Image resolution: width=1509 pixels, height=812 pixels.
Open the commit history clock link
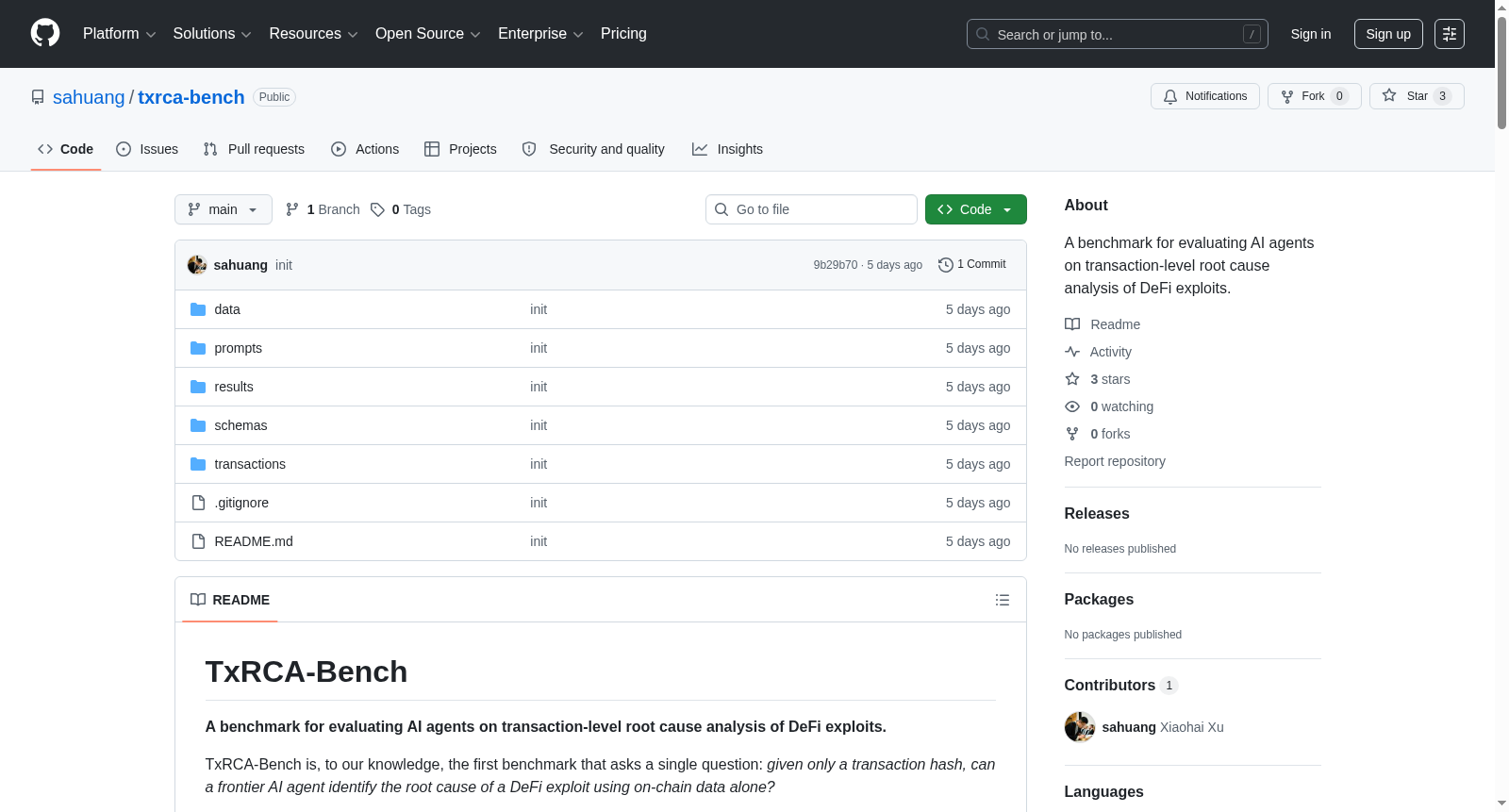tap(972, 265)
